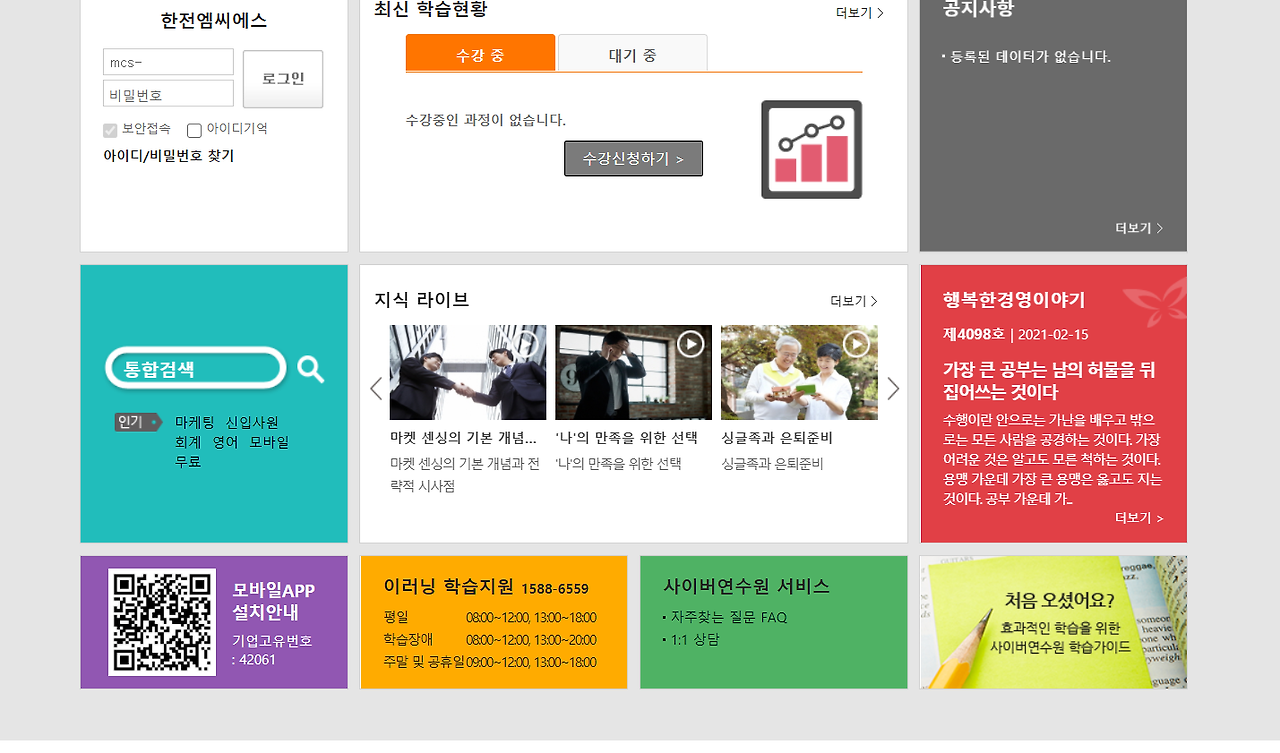
Task: Enable the 보안접속 checkbox
Action: click(x=109, y=129)
